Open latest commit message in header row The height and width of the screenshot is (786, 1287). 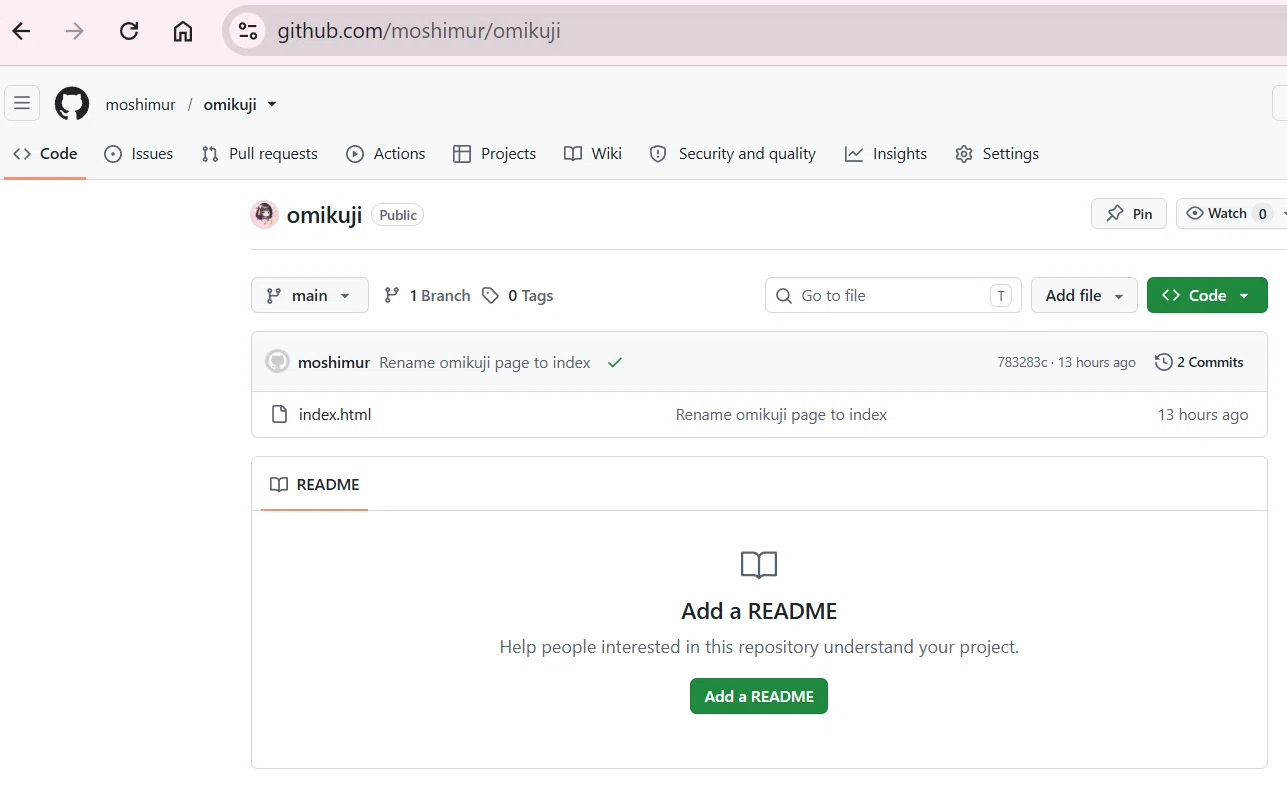coord(485,362)
